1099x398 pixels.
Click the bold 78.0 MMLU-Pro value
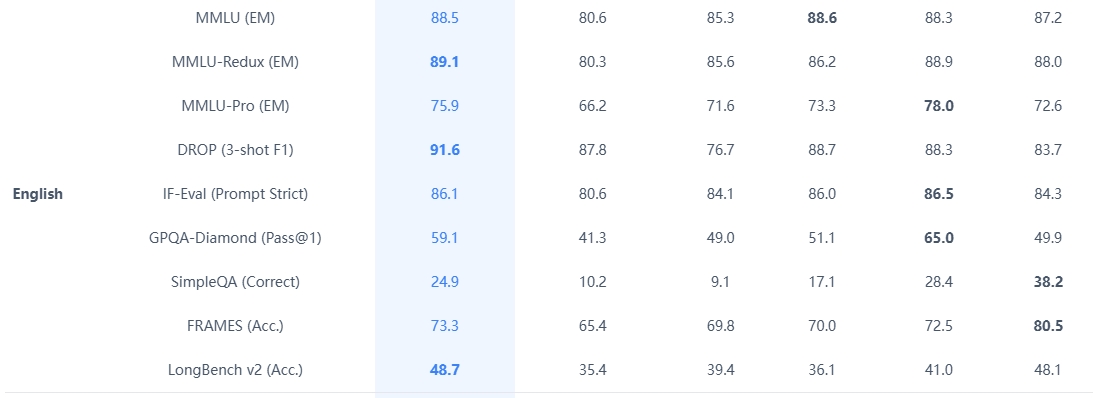coord(938,107)
